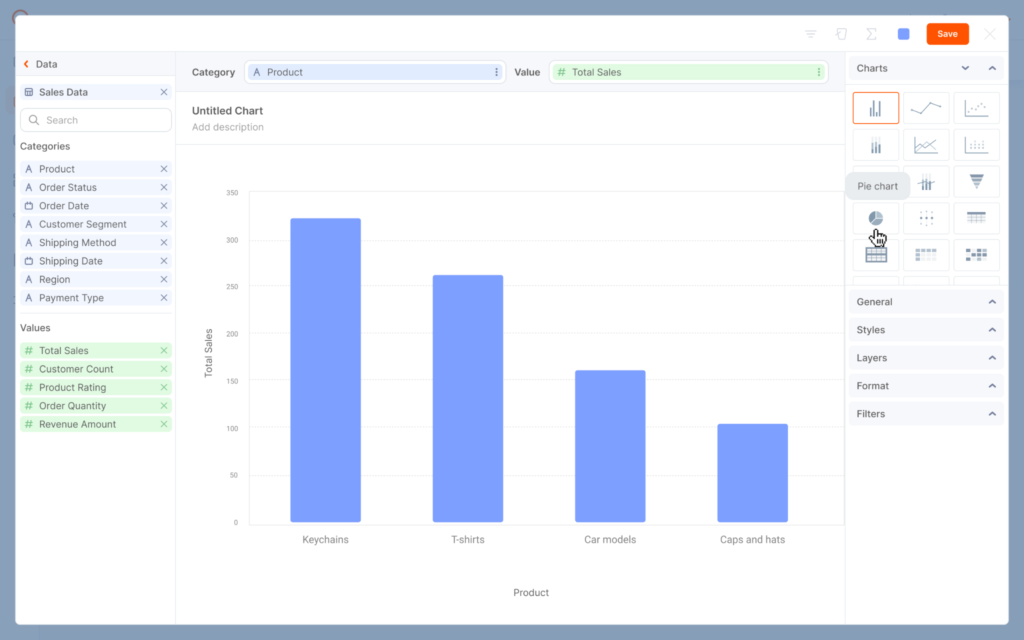Click the T-shirts bar in chart
This screenshot has width=1024, height=640.
pos(468,398)
